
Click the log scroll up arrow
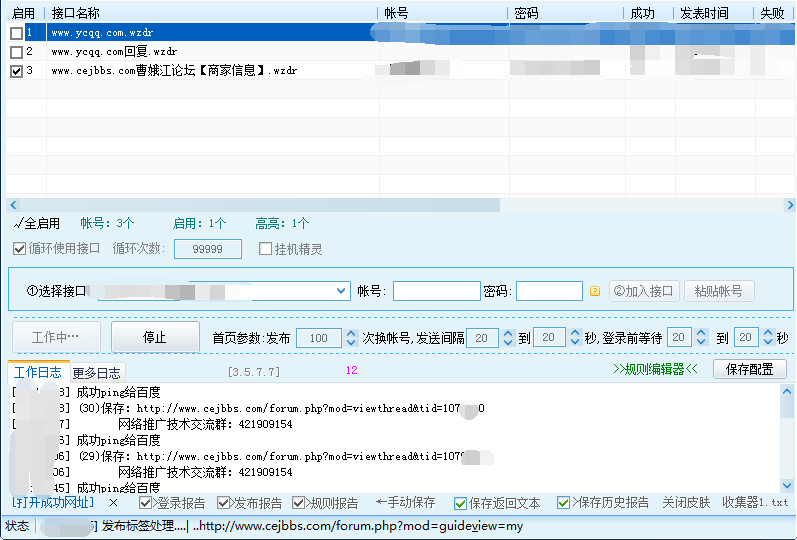click(x=787, y=392)
